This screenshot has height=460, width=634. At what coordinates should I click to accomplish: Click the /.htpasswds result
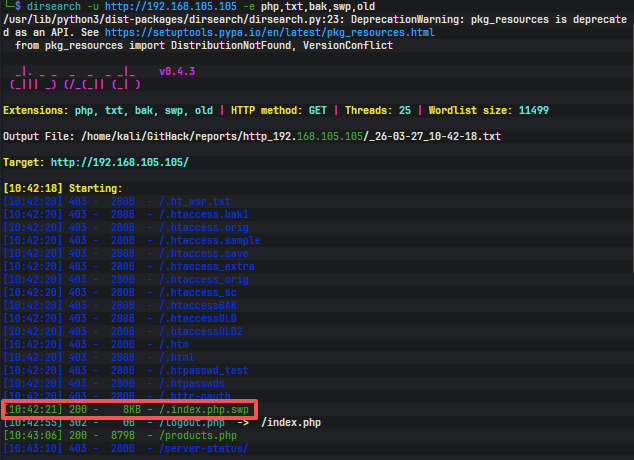click(192, 383)
